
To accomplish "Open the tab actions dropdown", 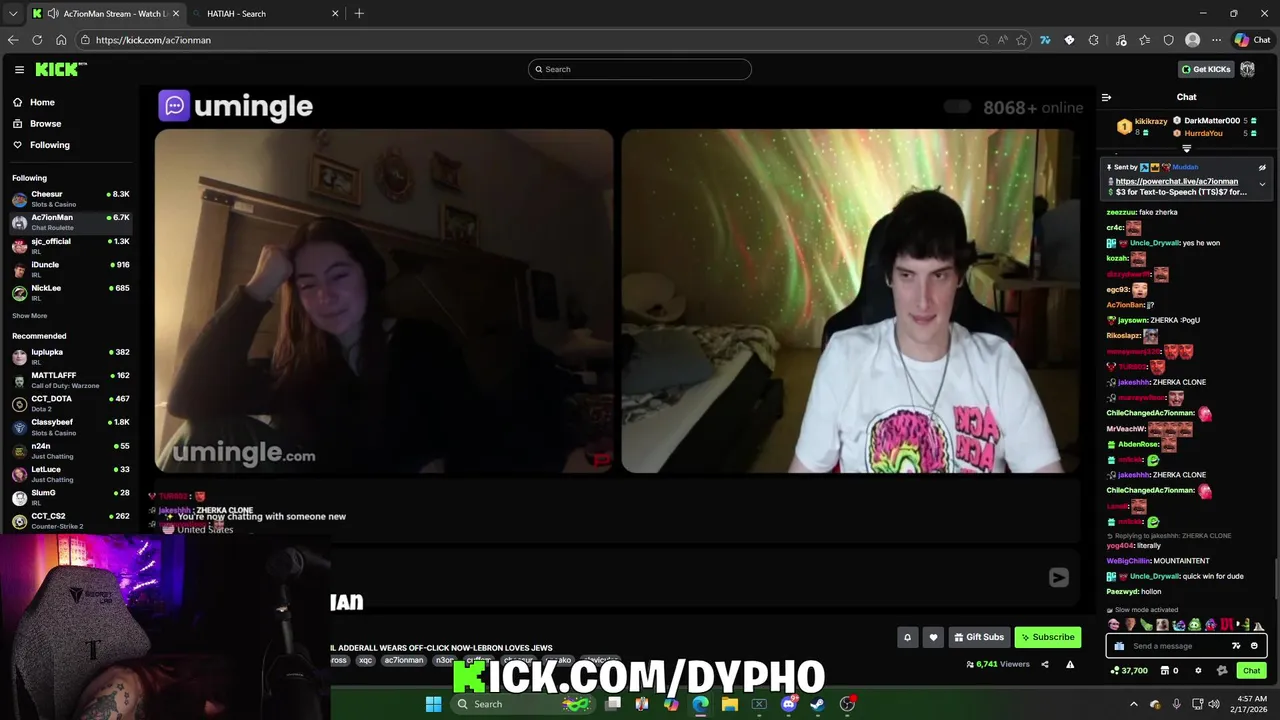I will (12, 14).
